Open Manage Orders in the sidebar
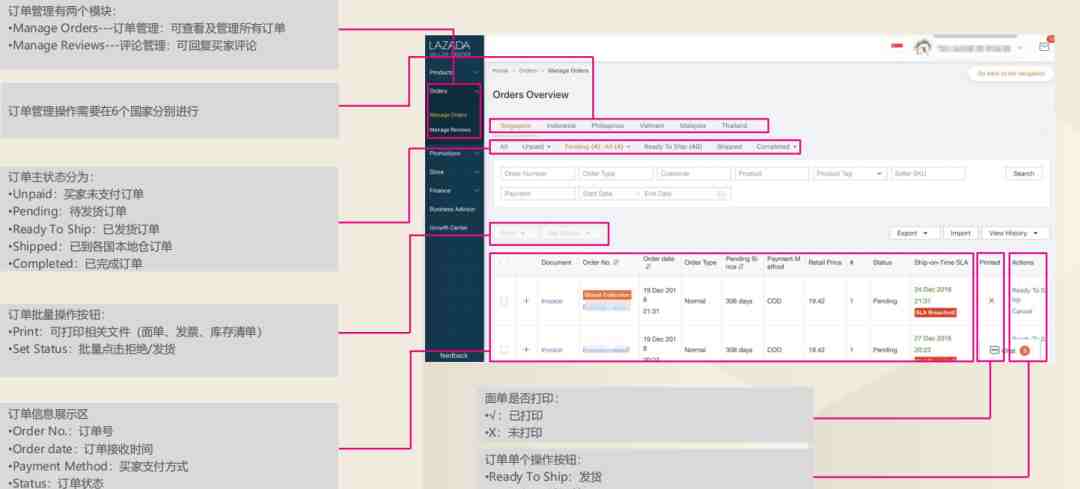Image resolution: width=1080 pixels, height=489 pixels. click(448, 115)
